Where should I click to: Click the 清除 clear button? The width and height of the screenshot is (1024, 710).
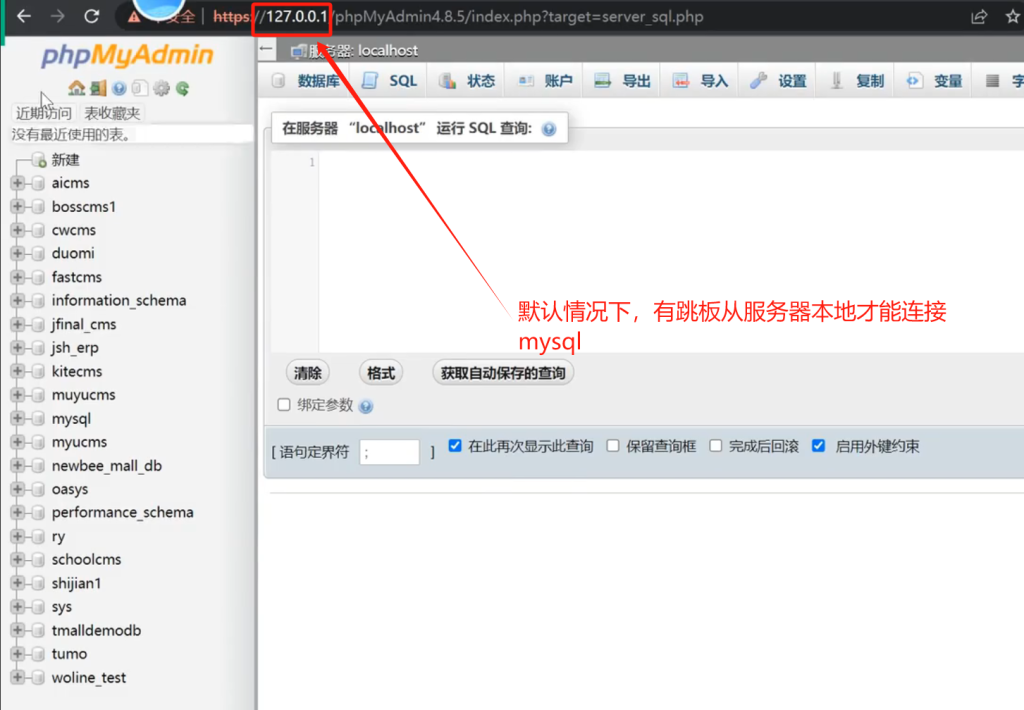pyautogui.click(x=308, y=373)
